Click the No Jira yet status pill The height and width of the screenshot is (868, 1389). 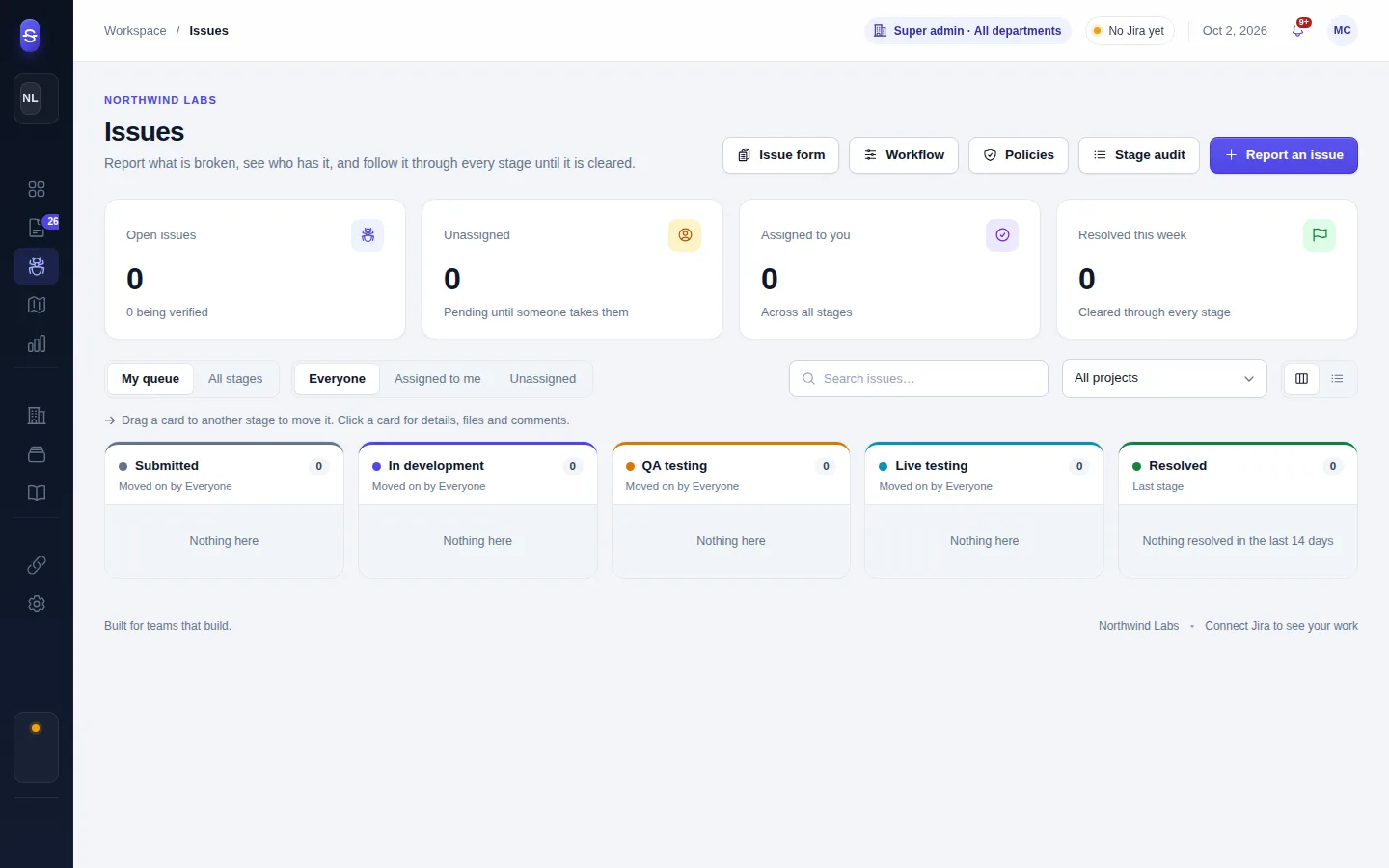tap(1130, 31)
